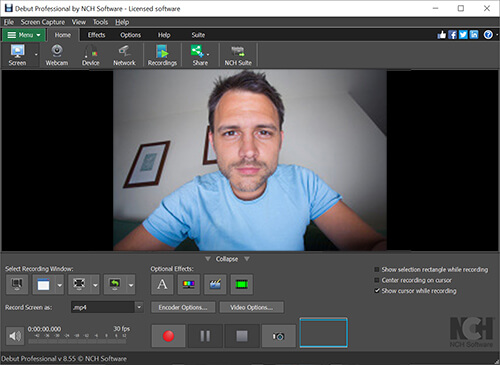Screen dimensions: 500x365
Task: Click the audio level meter bar
Action: coord(77,341)
